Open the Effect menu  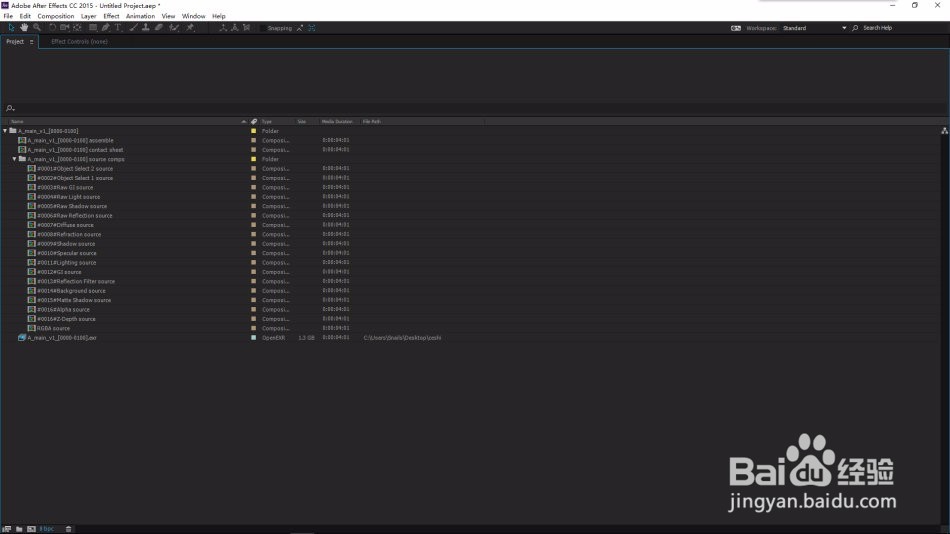coord(111,16)
